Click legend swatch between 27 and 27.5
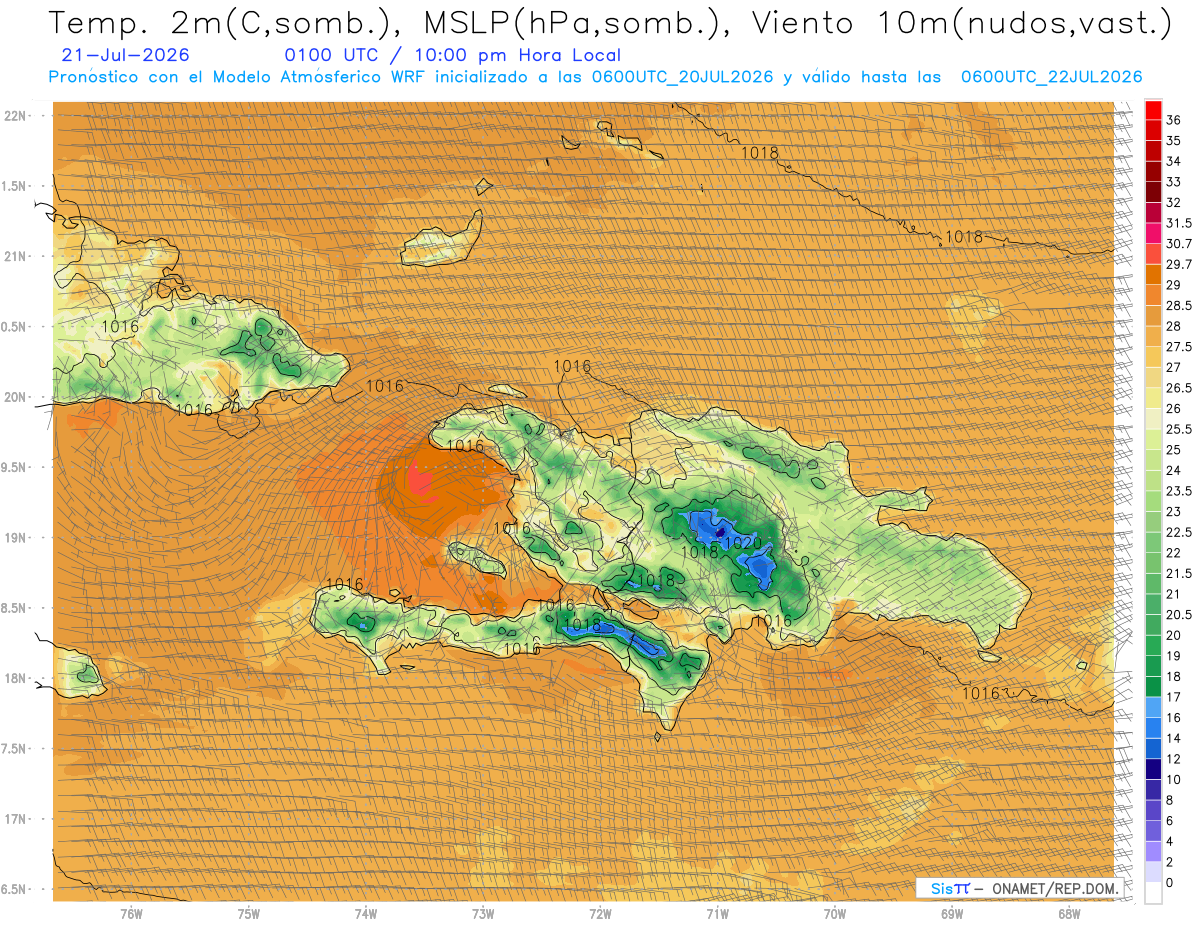 click(x=1153, y=356)
